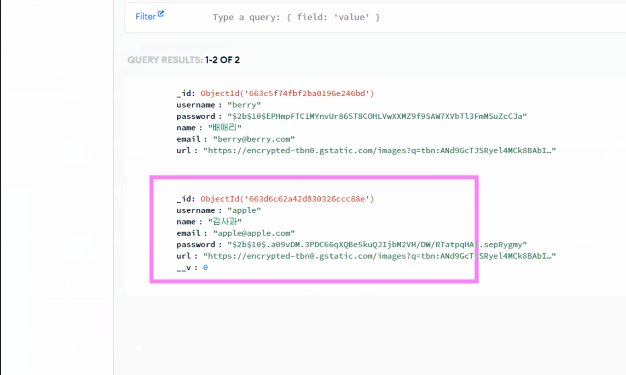Select the email value "apple@apple.com"
Screen dimensions: 626x375
[254, 233]
